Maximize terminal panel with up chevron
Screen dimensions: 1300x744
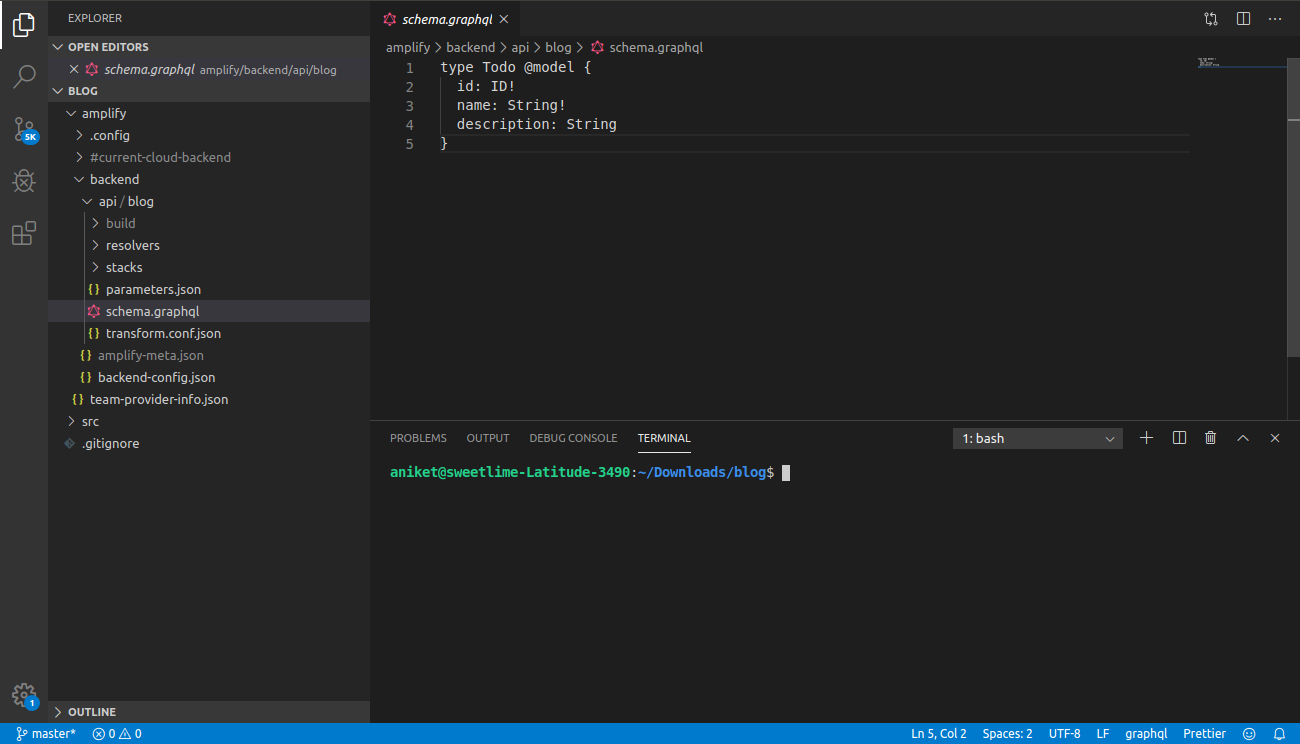pyautogui.click(x=1243, y=438)
